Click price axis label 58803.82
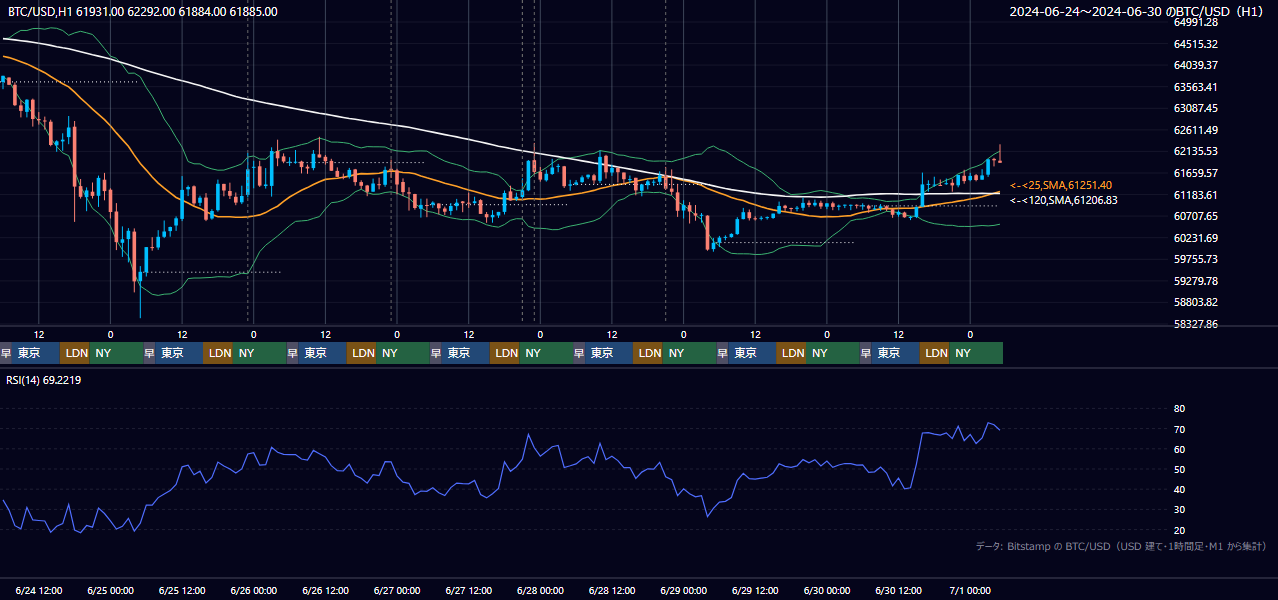This screenshot has height=600, width=1278. click(1195, 302)
